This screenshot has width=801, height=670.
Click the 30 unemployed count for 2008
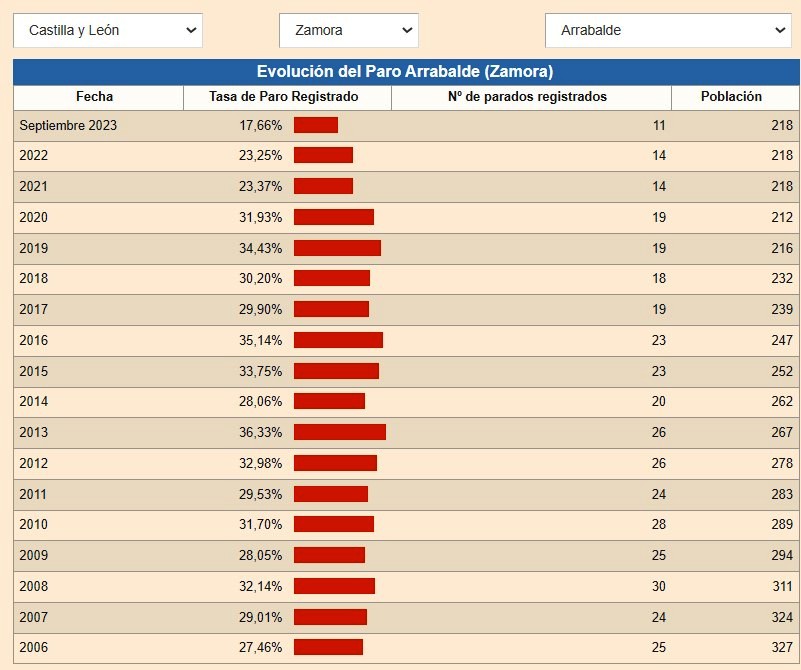(658, 586)
